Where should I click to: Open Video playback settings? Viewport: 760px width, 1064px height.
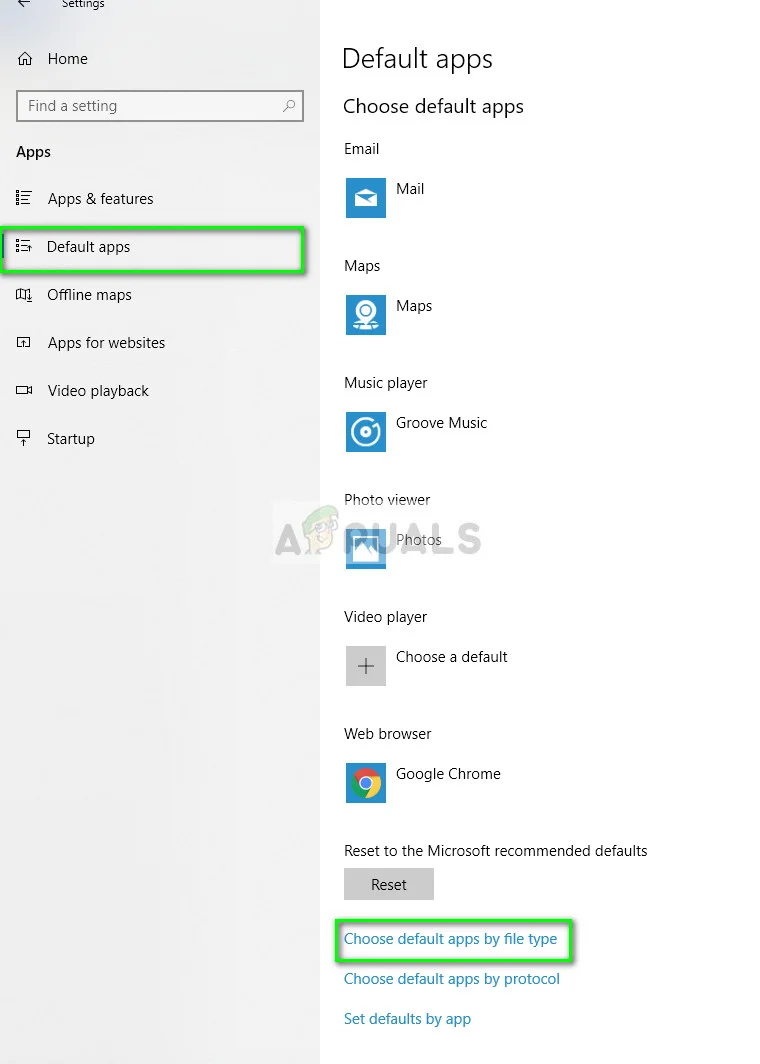click(98, 391)
